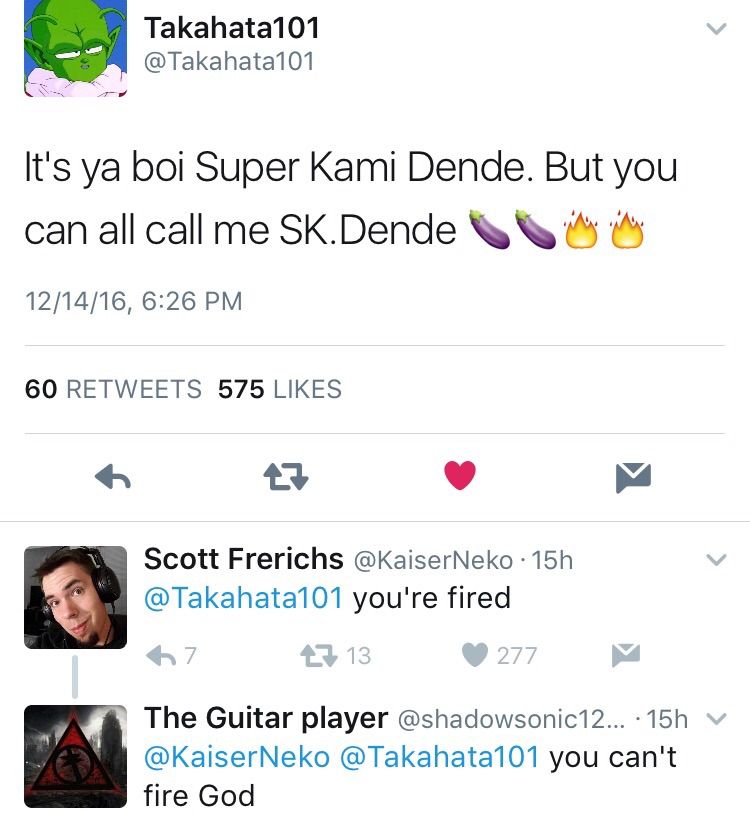Tap the red heart to unlike the tweet
Image resolution: width=750 pixels, height=828 pixels.
459,477
